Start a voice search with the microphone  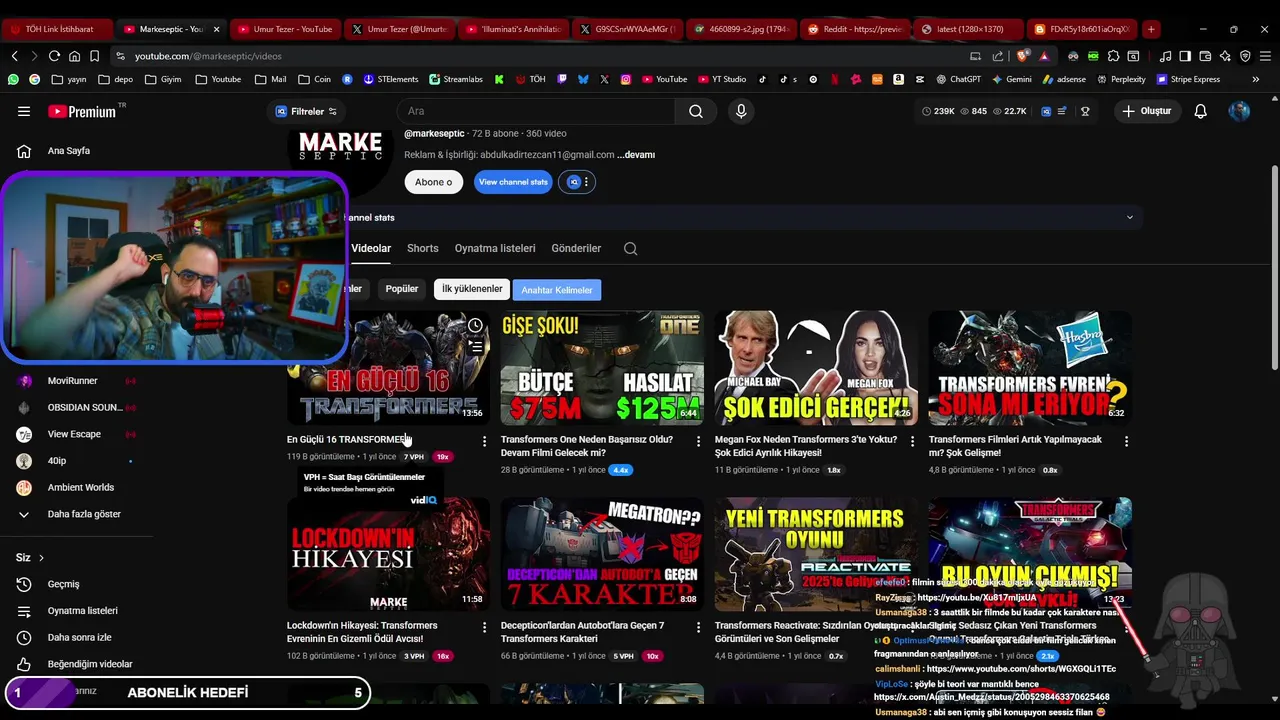741,111
